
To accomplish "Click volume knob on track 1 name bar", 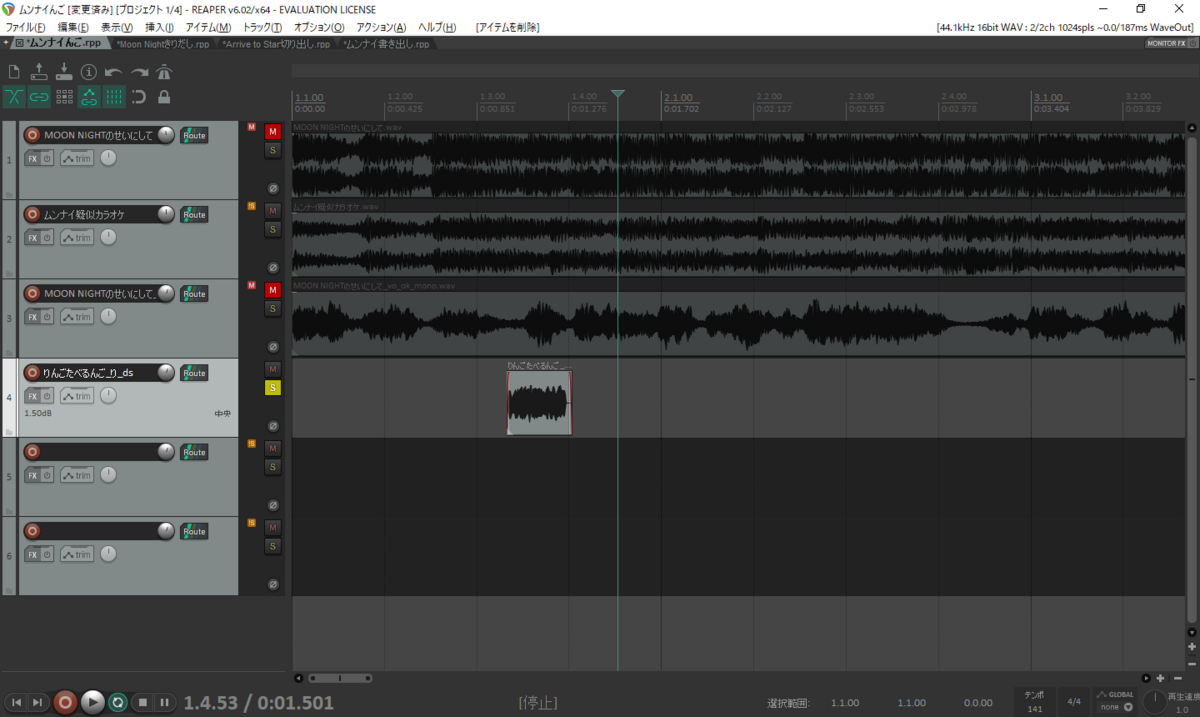I will coord(166,135).
